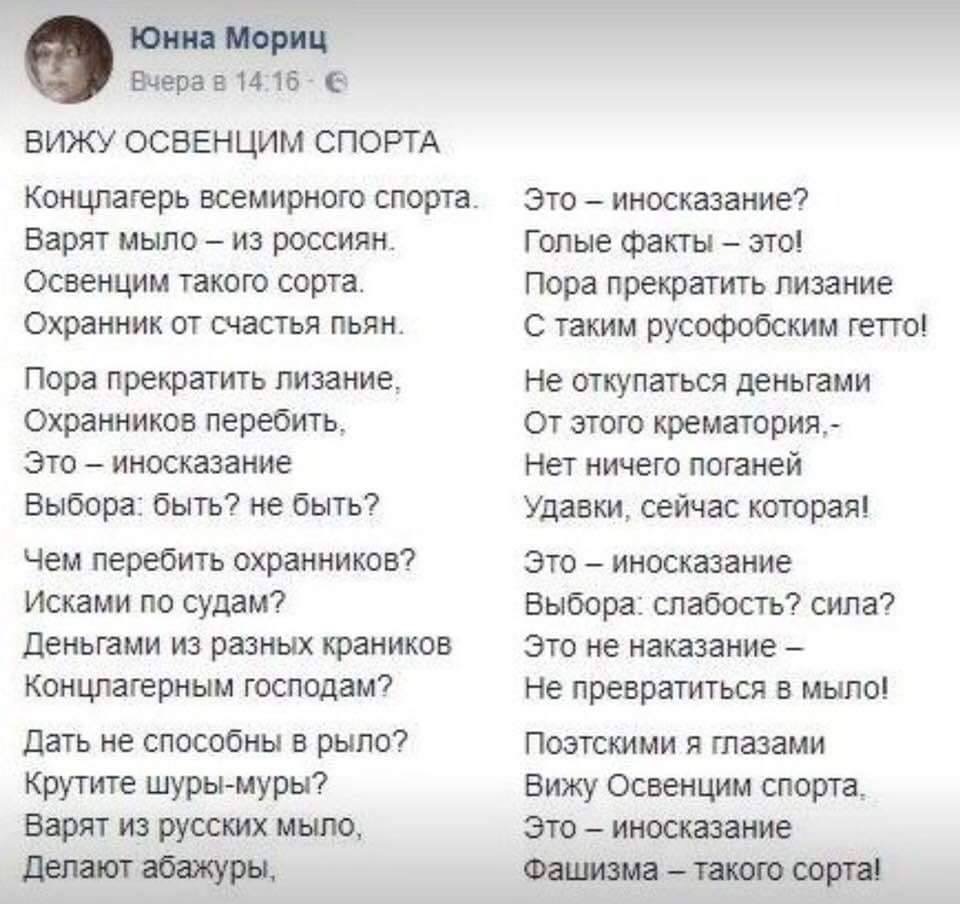Screen dimensions: 960x904
Task: Click the line Крутите шуры-муры?
Action: tap(176, 784)
